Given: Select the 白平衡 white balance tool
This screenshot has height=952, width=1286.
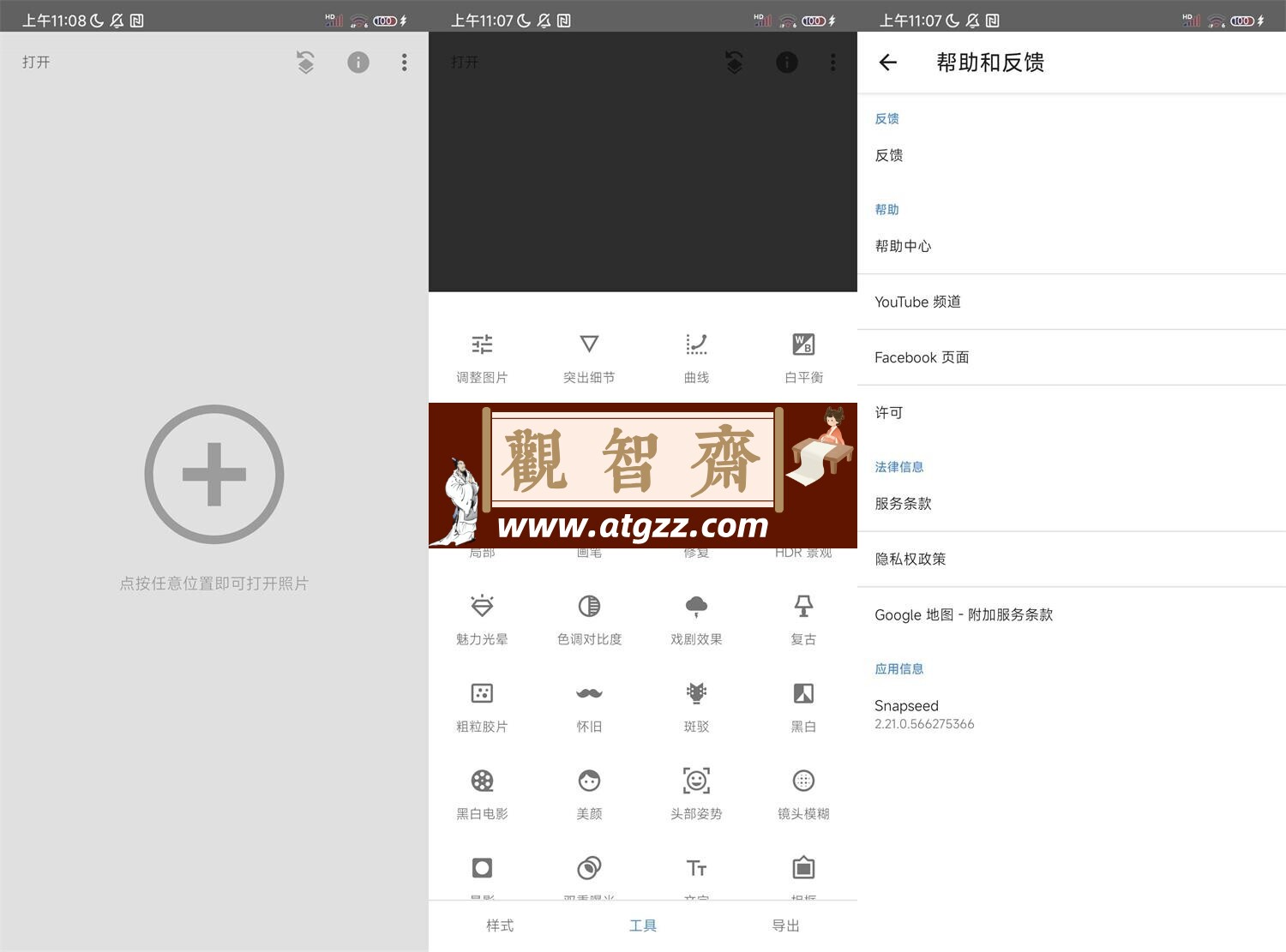Looking at the screenshot, I should click(x=803, y=359).
